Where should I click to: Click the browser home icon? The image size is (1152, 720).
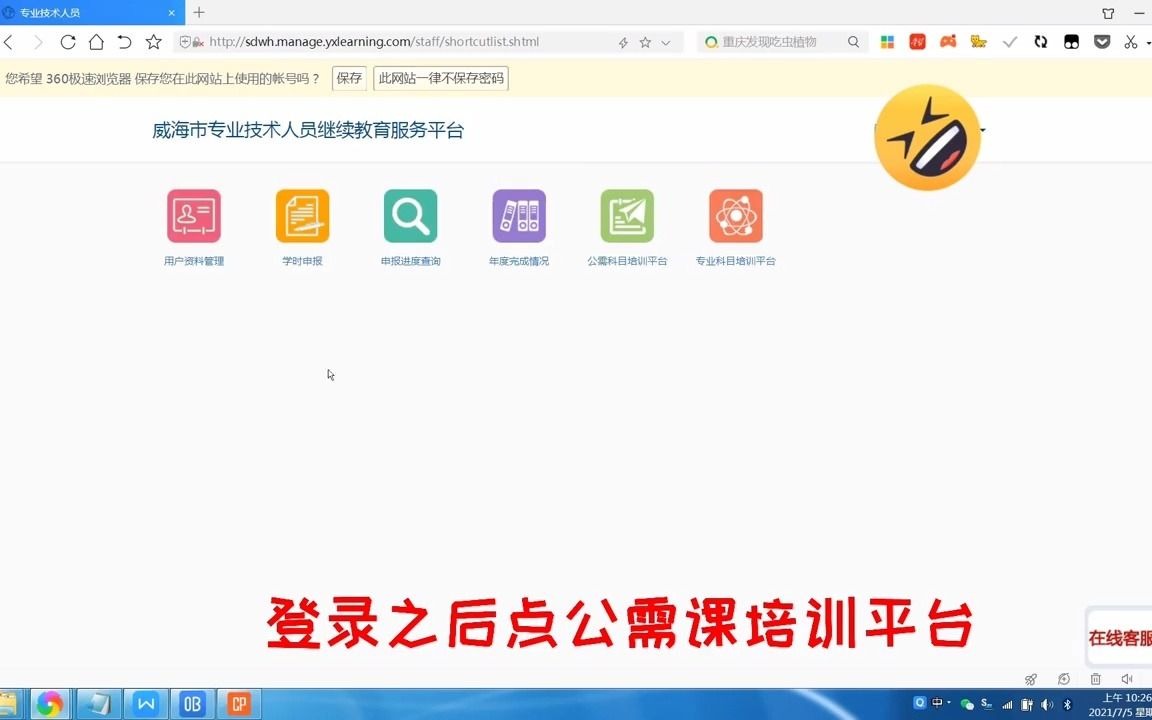click(95, 42)
